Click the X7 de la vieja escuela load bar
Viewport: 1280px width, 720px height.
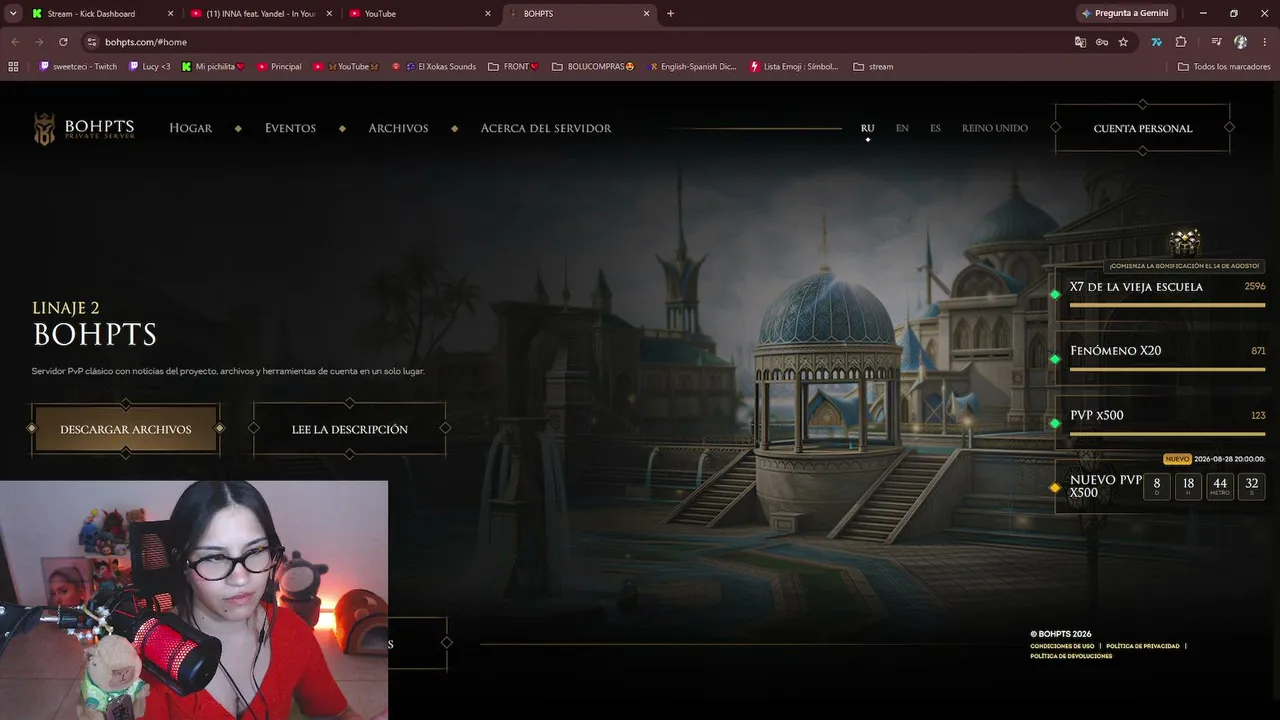coord(1168,305)
